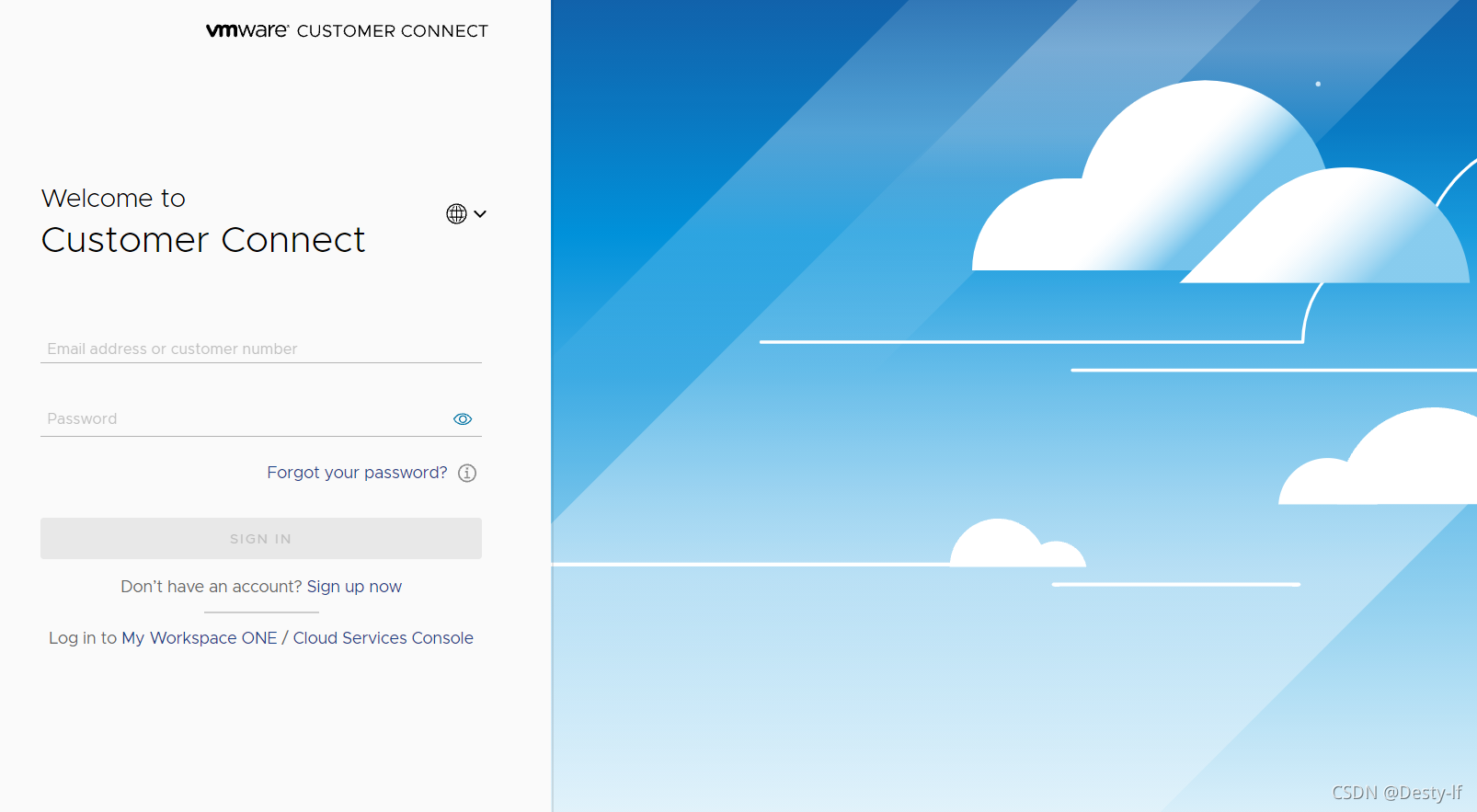The height and width of the screenshot is (812, 1477).
Task: Click the 'Welcome to' heading text
Action: [x=113, y=199]
